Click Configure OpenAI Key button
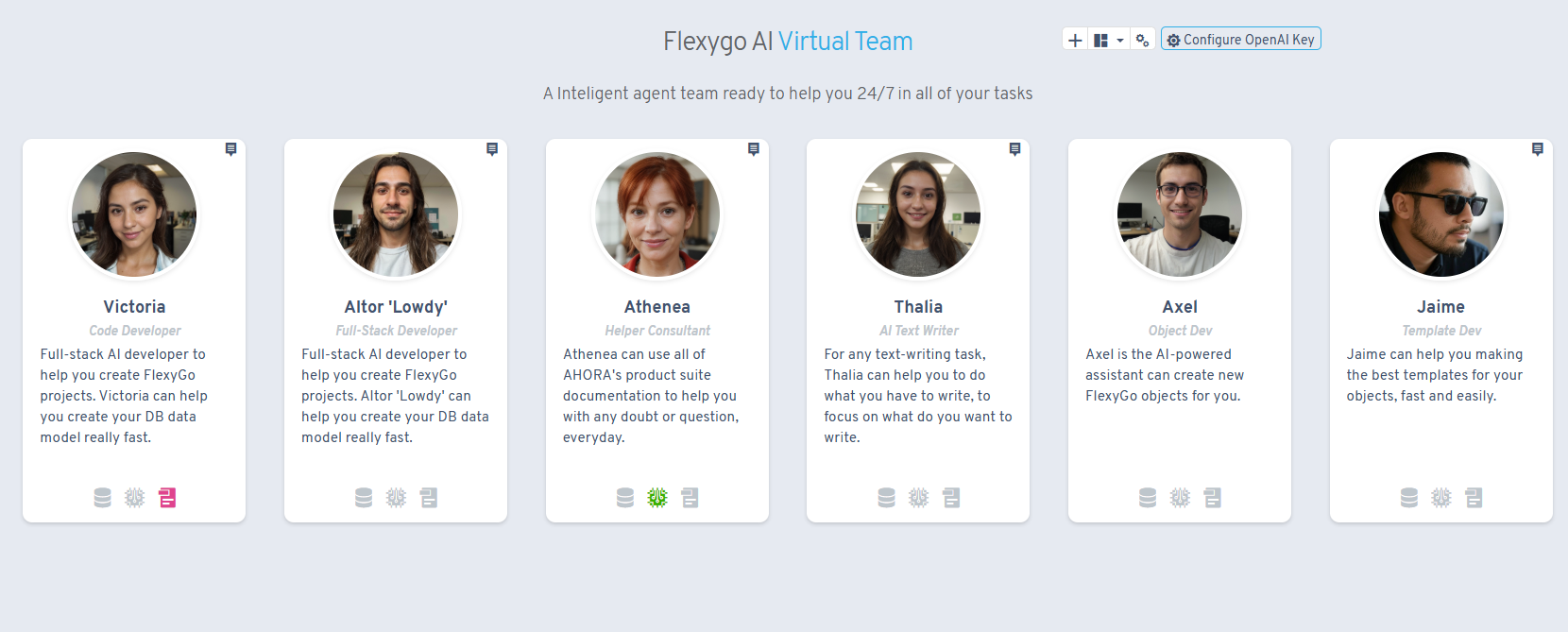Viewport: 1568px width, 632px height. [x=1240, y=40]
